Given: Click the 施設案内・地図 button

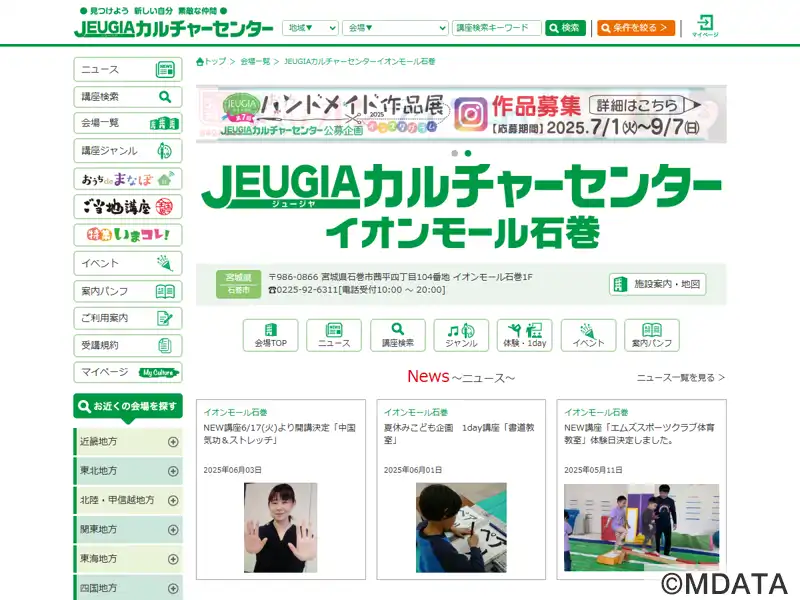Looking at the screenshot, I should (x=657, y=284).
